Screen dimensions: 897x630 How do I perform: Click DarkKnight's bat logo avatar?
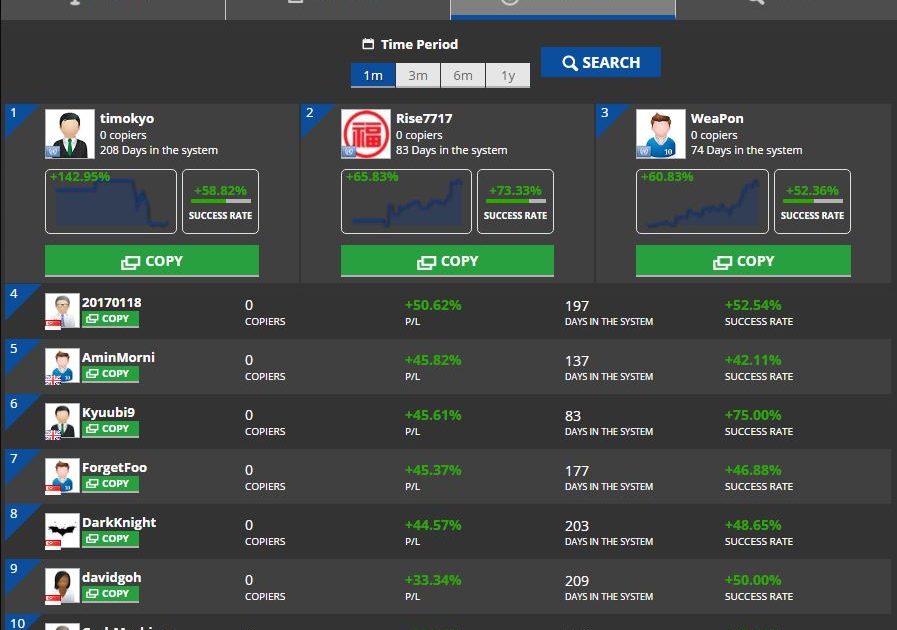click(62, 530)
